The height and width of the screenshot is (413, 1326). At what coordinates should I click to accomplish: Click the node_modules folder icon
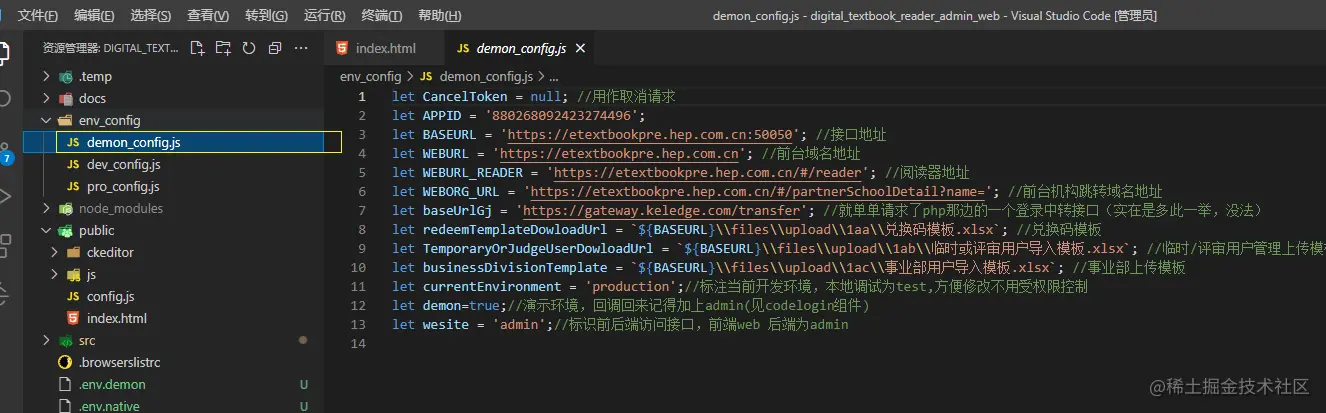[66, 208]
